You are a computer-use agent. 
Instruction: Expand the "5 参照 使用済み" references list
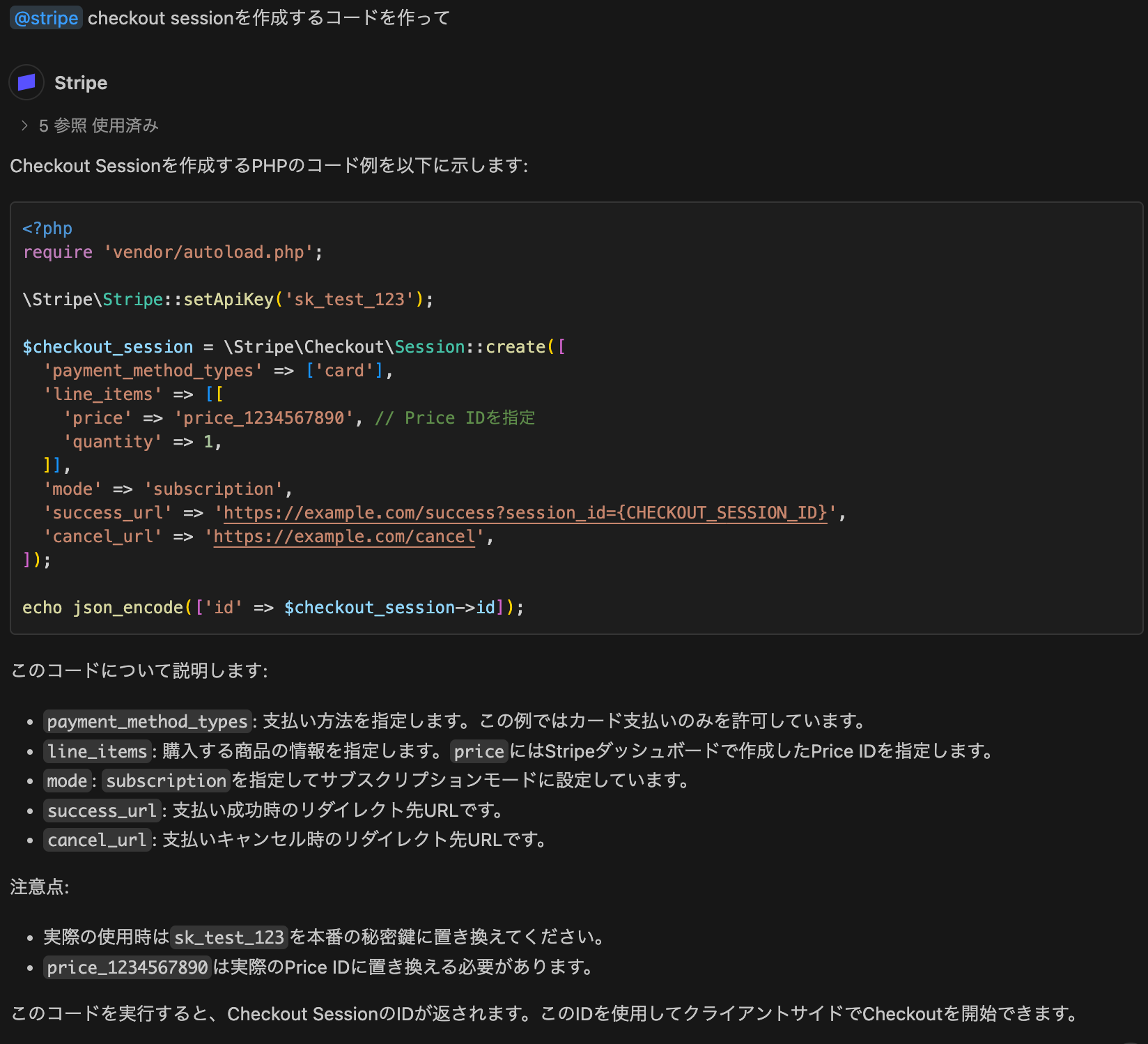[x=98, y=125]
